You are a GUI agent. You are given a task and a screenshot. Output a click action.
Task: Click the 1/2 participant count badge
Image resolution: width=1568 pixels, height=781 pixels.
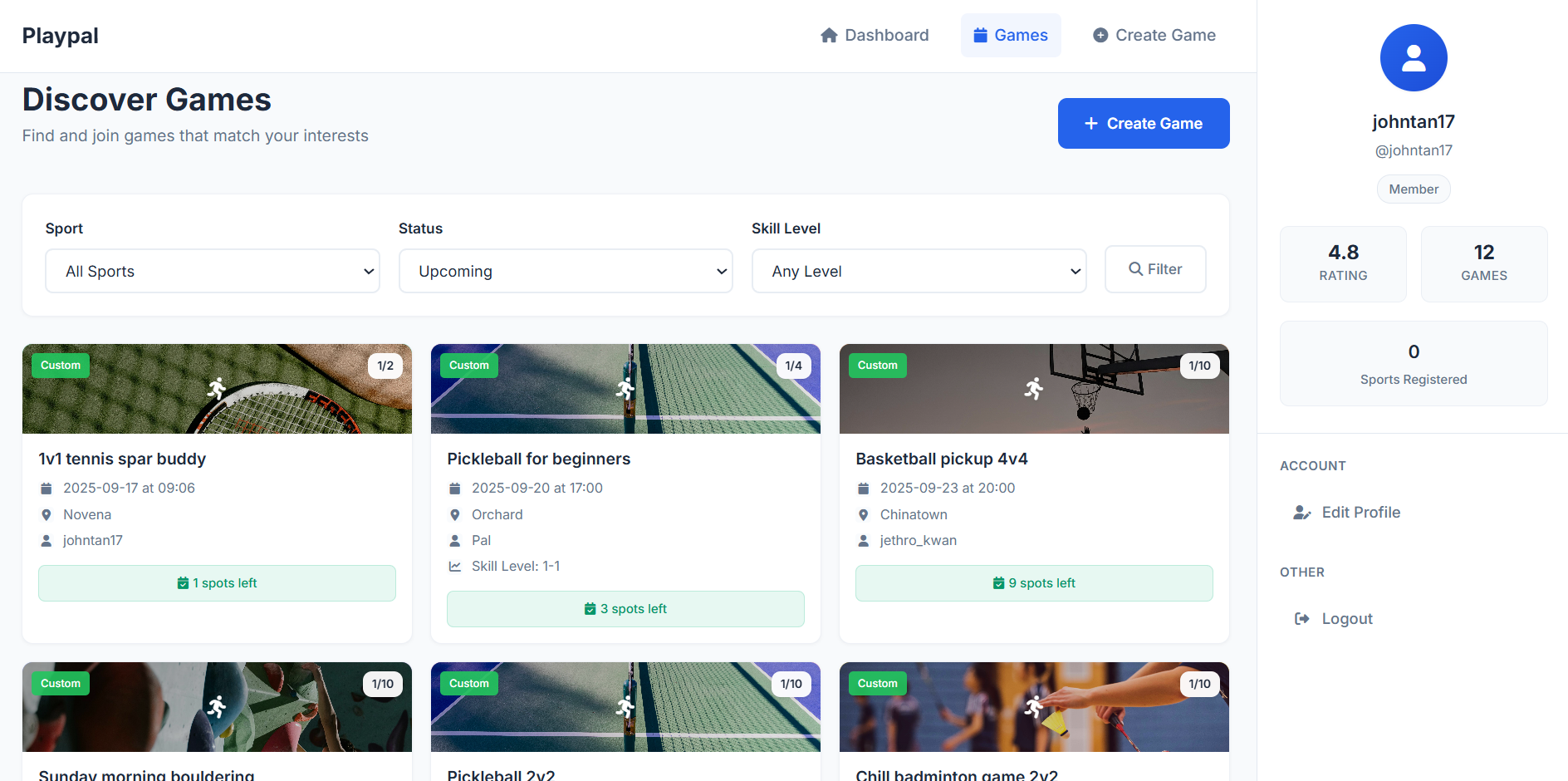[x=385, y=366]
